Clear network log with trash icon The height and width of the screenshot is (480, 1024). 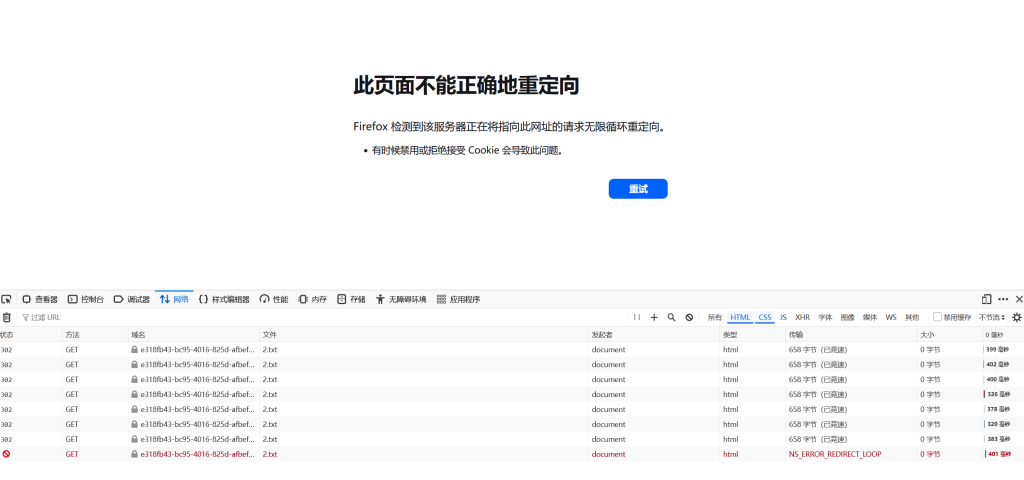click(6, 317)
